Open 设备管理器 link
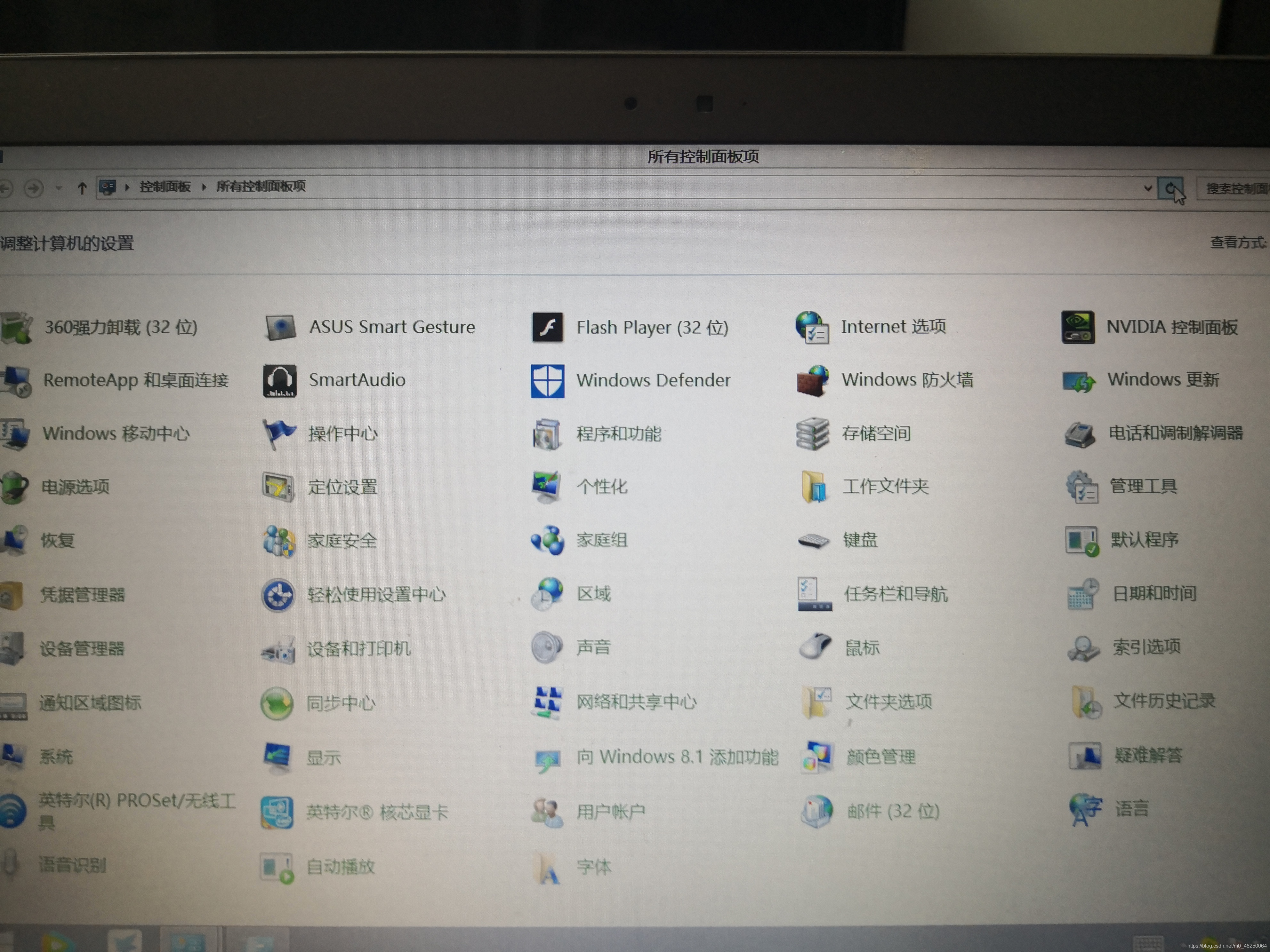1270x952 pixels. (82, 649)
